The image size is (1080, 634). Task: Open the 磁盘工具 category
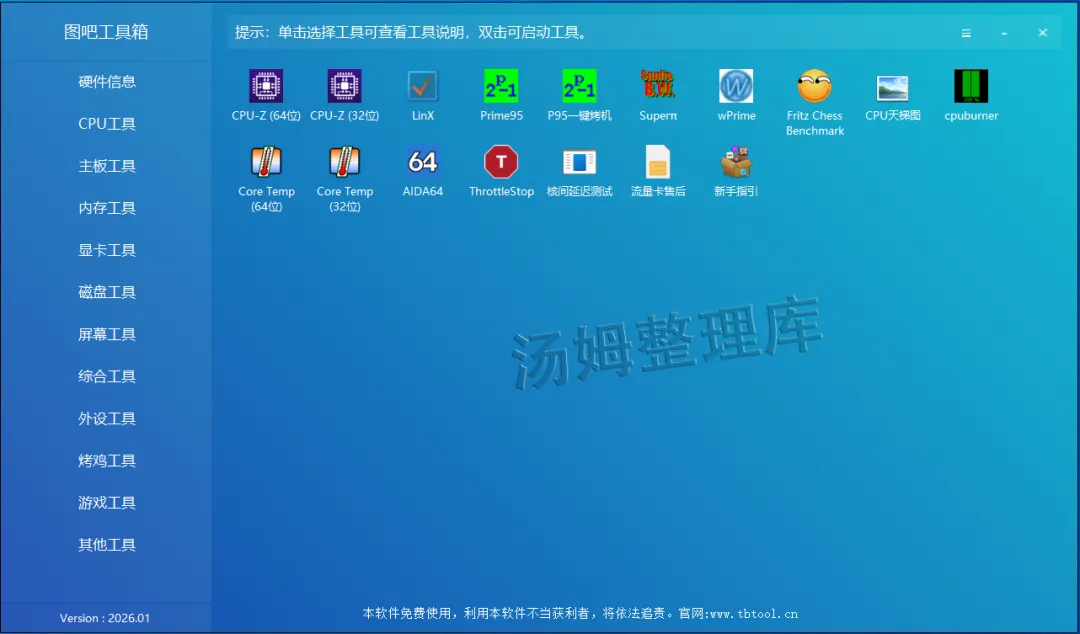click(x=107, y=292)
